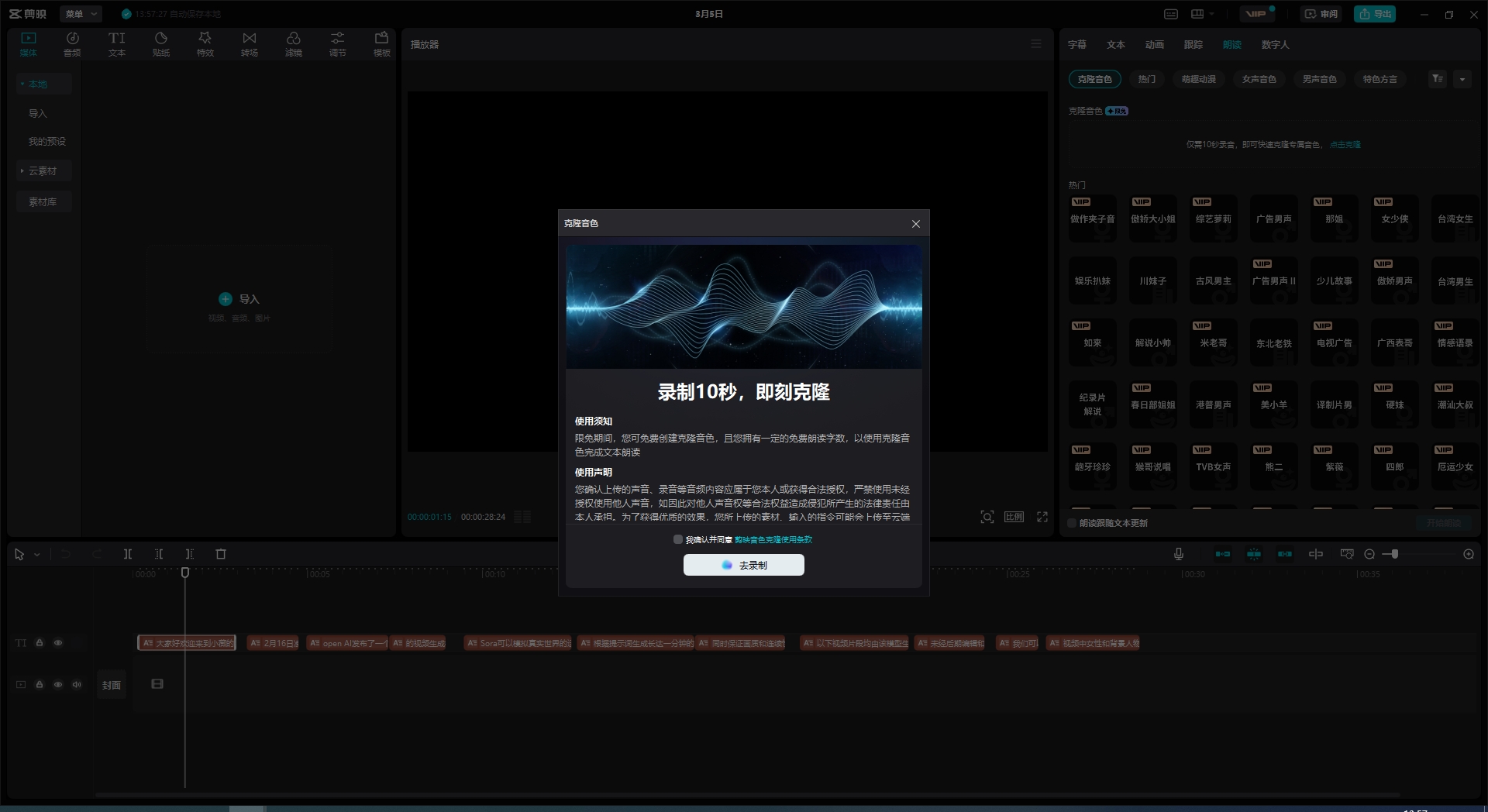Open the 调节 adjustment panel

[338, 44]
